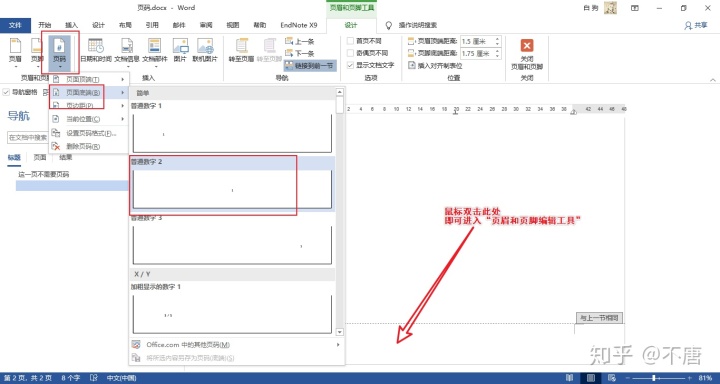Open the 文件 (File) tab

point(16,25)
